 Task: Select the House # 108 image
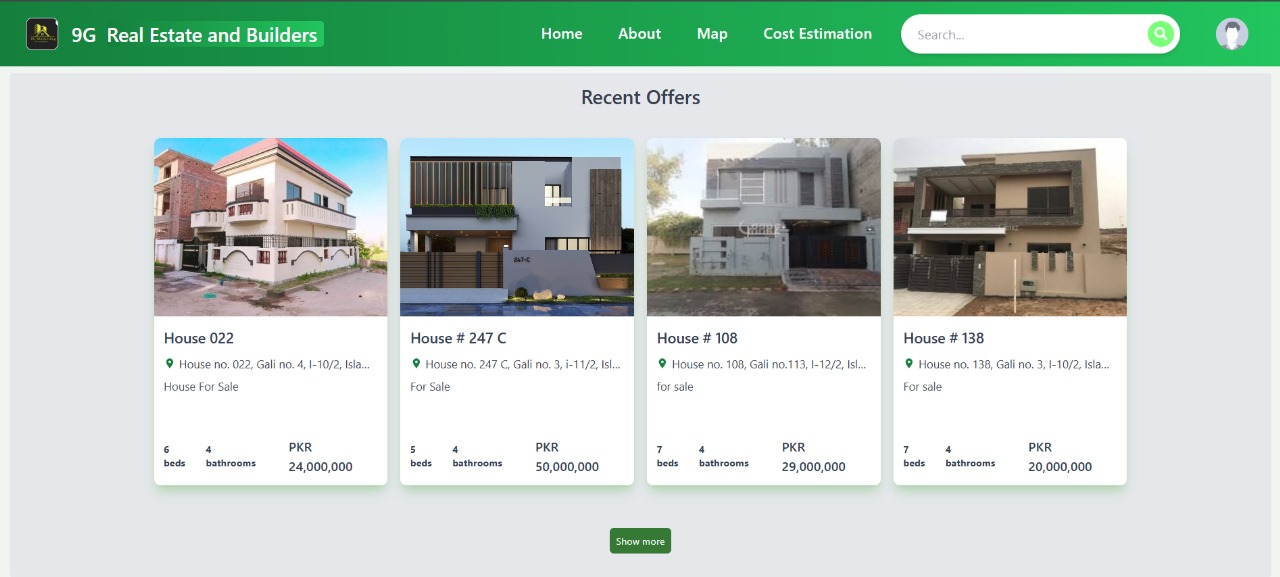click(x=763, y=227)
